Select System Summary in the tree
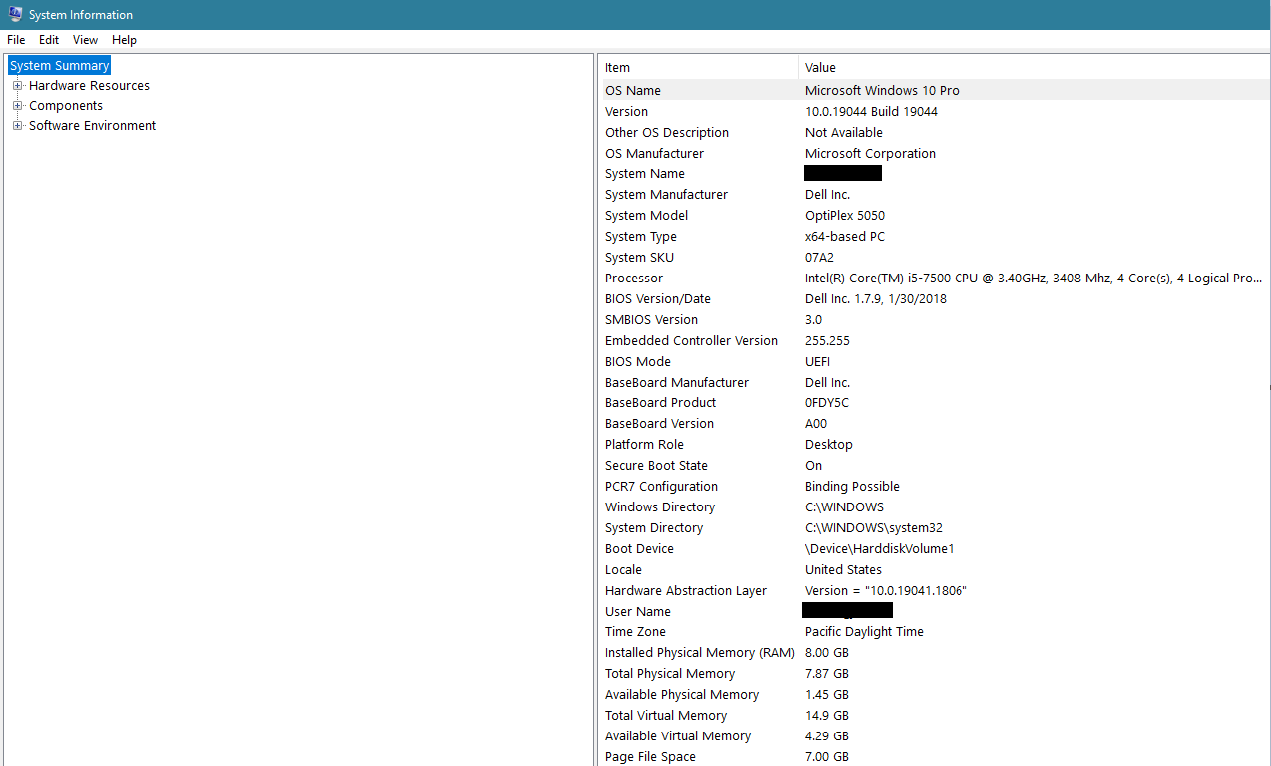Screen dimensions: 1271x766 [x=59, y=66]
